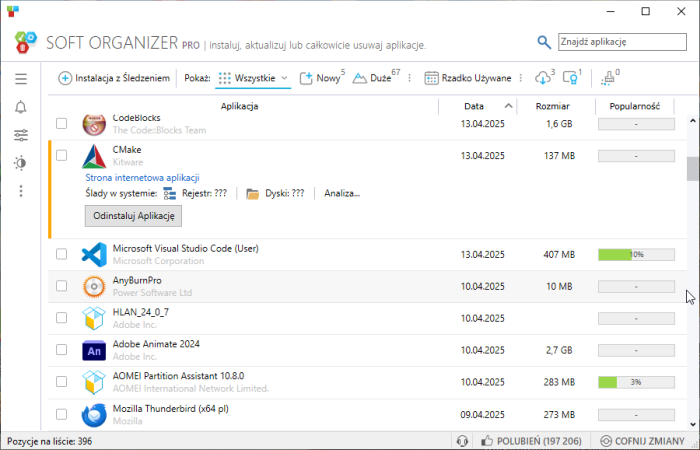Toggle the brightness theme icon in sidebar
The width and height of the screenshot is (700, 450).
pyautogui.click(x=21, y=163)
